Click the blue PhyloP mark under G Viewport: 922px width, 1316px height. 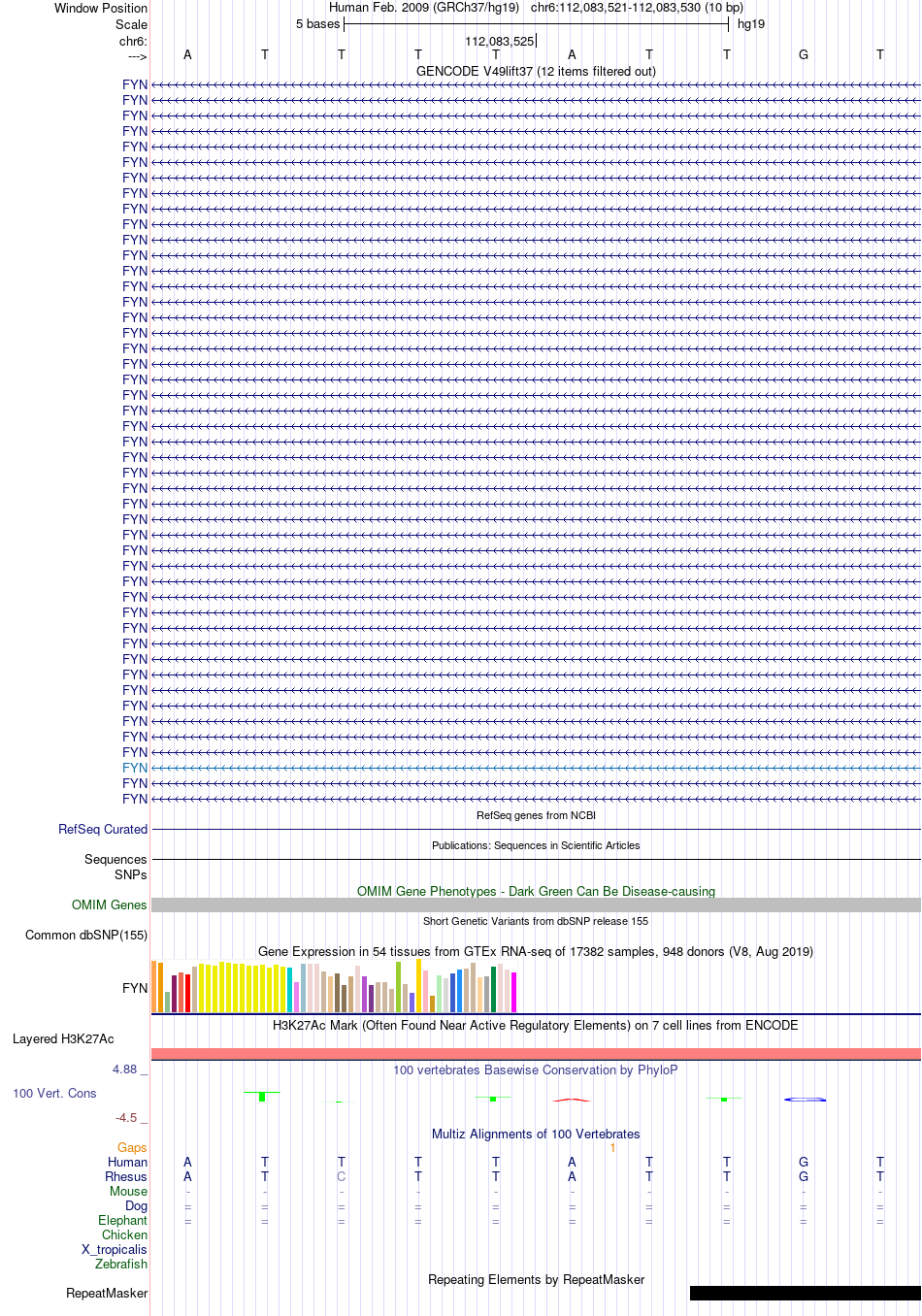[x=805, y=1100]
